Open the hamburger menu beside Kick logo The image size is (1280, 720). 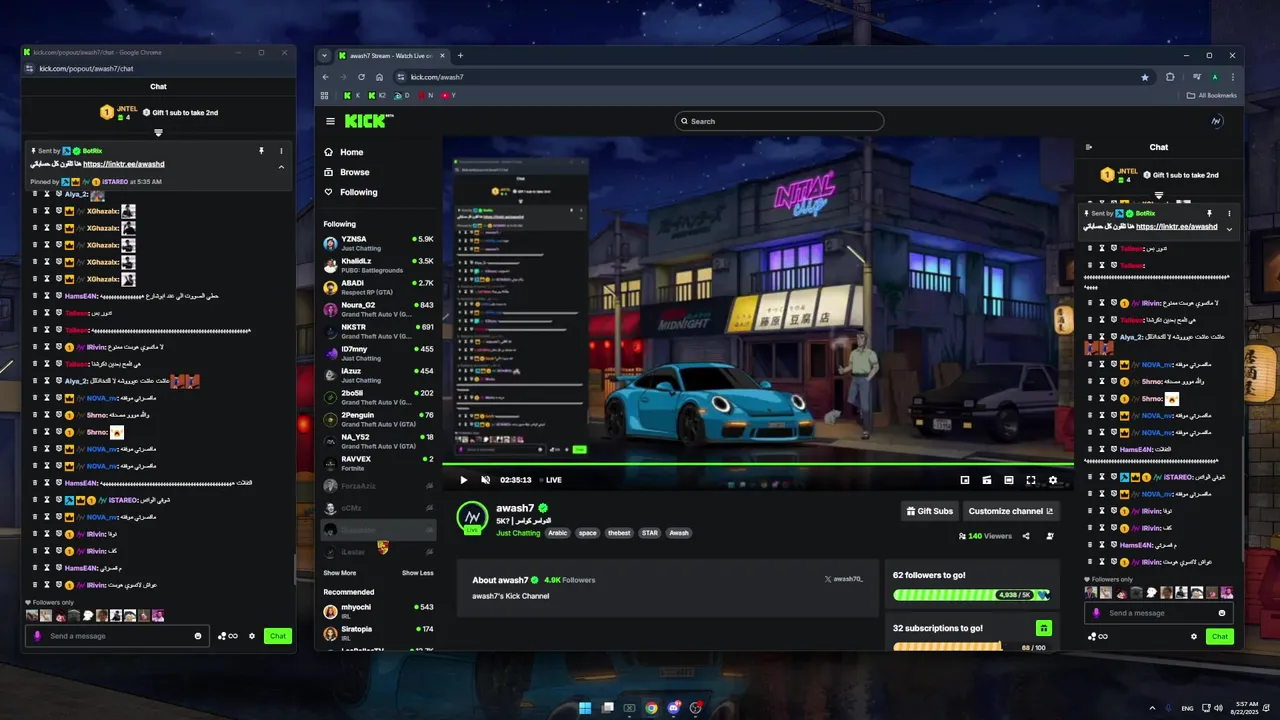(330, 121)
